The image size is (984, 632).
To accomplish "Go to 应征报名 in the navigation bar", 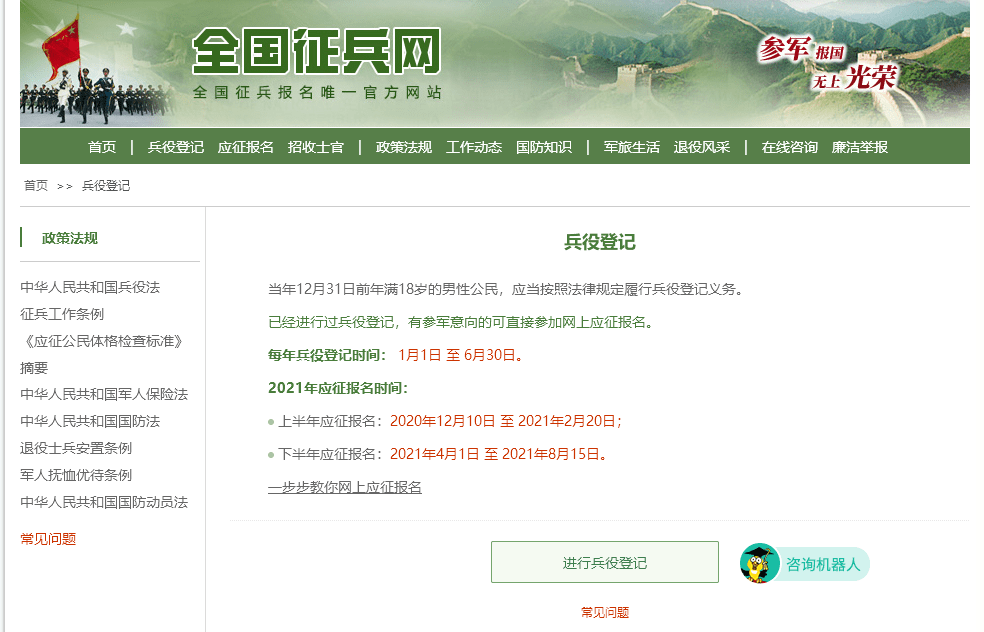I will 245,147.
